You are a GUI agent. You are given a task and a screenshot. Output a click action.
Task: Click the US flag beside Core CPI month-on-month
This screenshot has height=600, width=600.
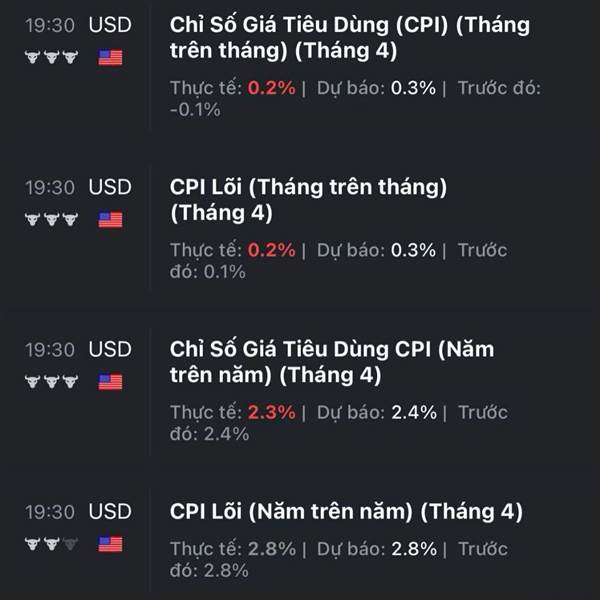(110, 220)
